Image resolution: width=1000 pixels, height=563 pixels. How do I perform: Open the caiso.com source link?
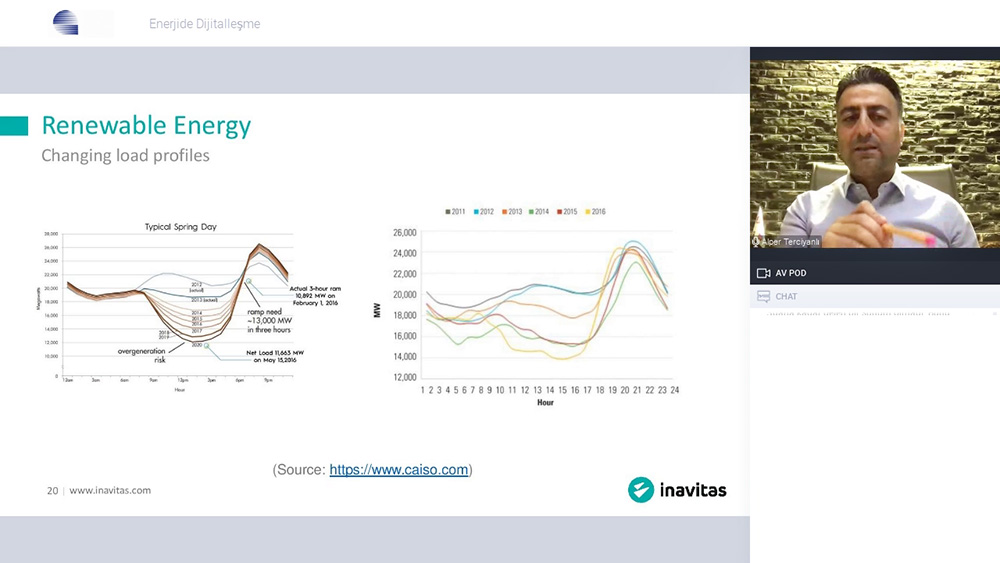tap(399, 470)
